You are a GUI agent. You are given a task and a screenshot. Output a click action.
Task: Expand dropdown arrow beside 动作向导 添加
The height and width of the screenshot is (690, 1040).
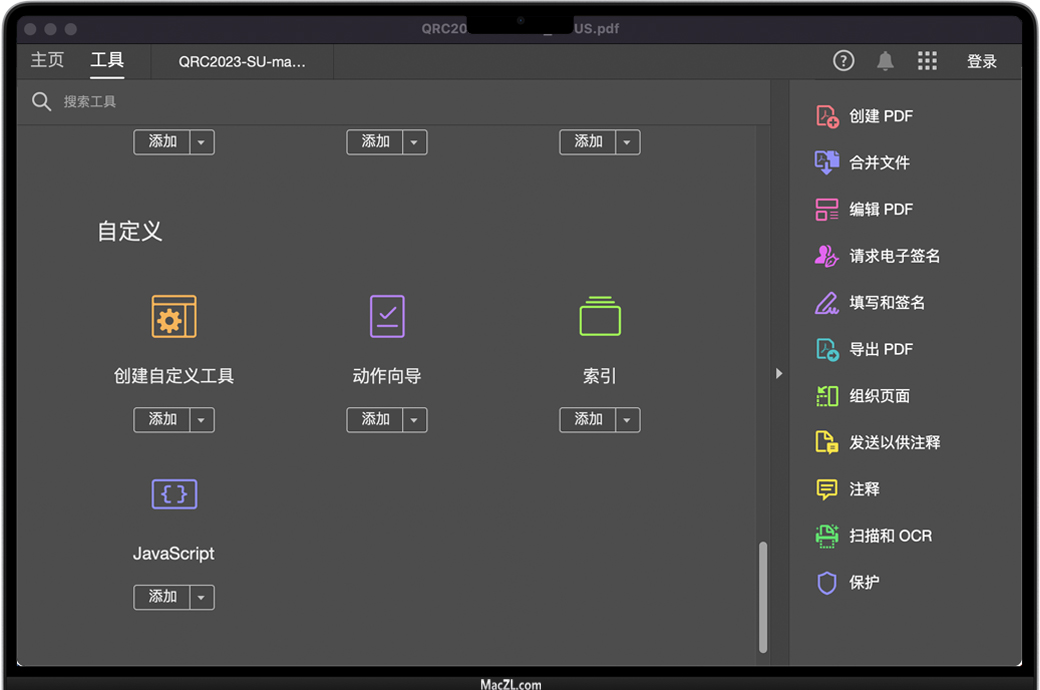(415, 420)
